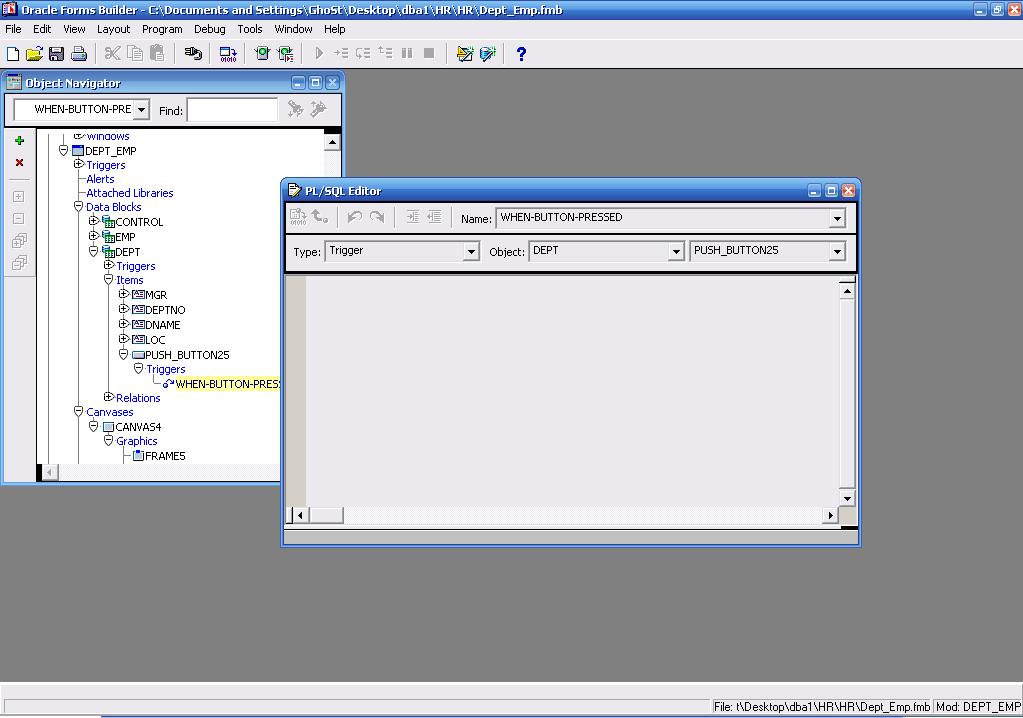
Task: Click the Save floppy disk toolbar icon
Action: pos(56,54)
